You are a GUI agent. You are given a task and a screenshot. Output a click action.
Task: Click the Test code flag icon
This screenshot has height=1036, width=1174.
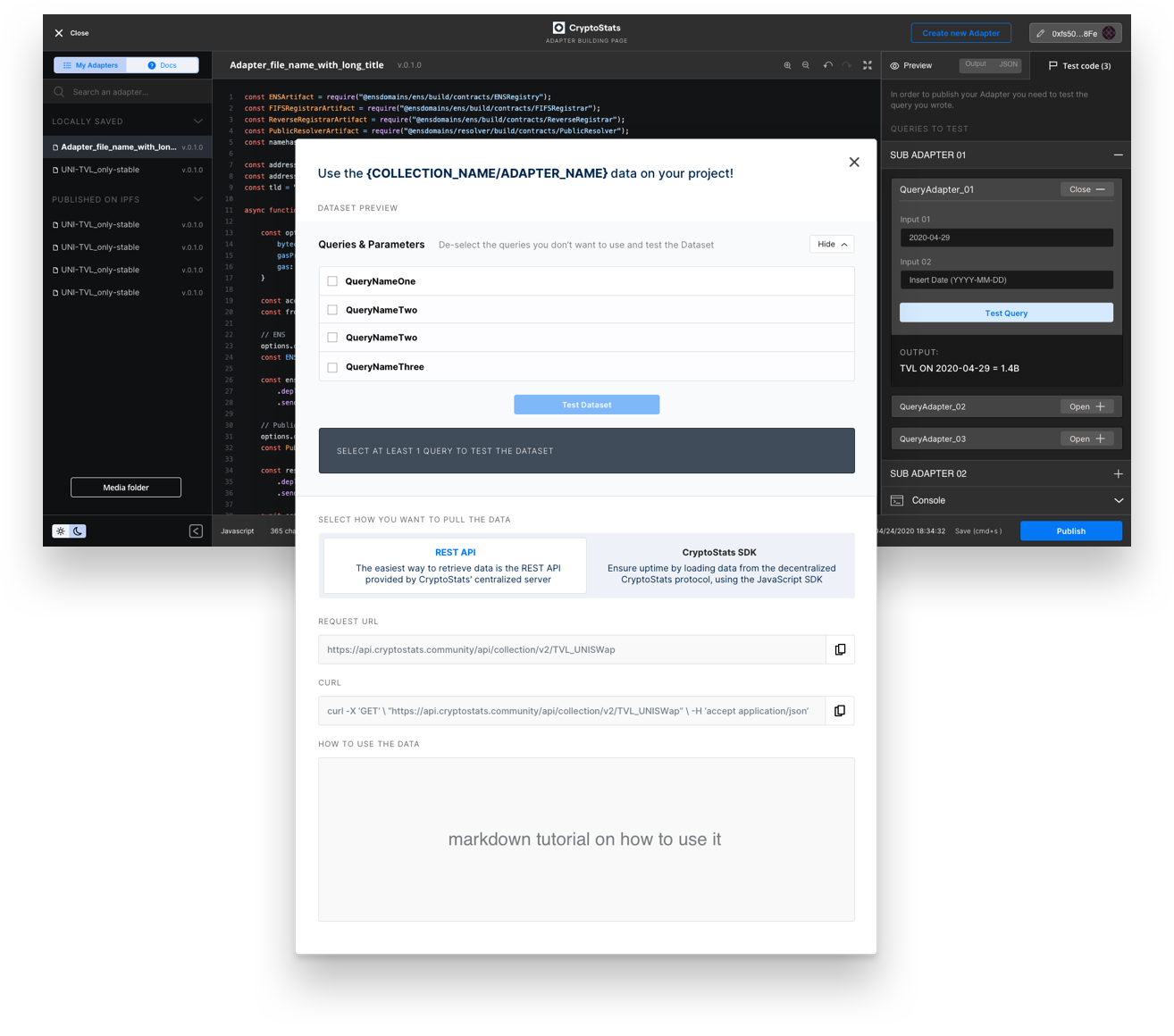(1052, 65)
